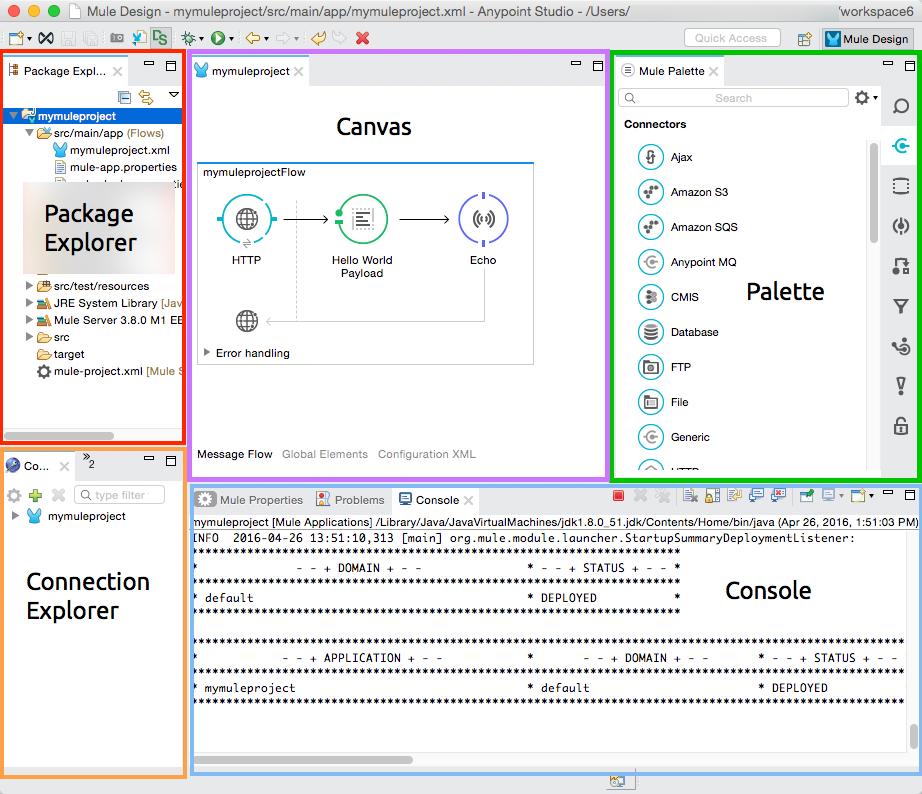Switch to the Mule Properties tab
The width and height of the screenshot is (922, 794).
(x=250, y=500)
